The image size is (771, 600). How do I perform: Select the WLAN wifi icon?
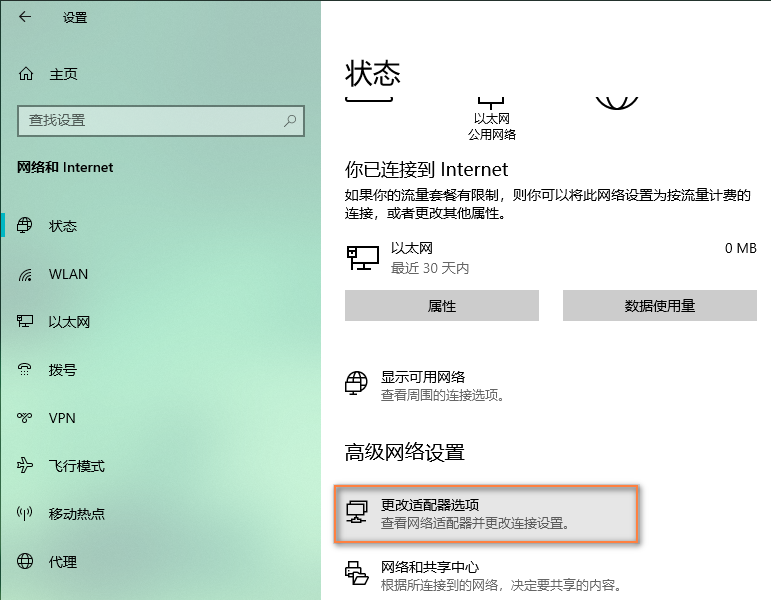25,274
